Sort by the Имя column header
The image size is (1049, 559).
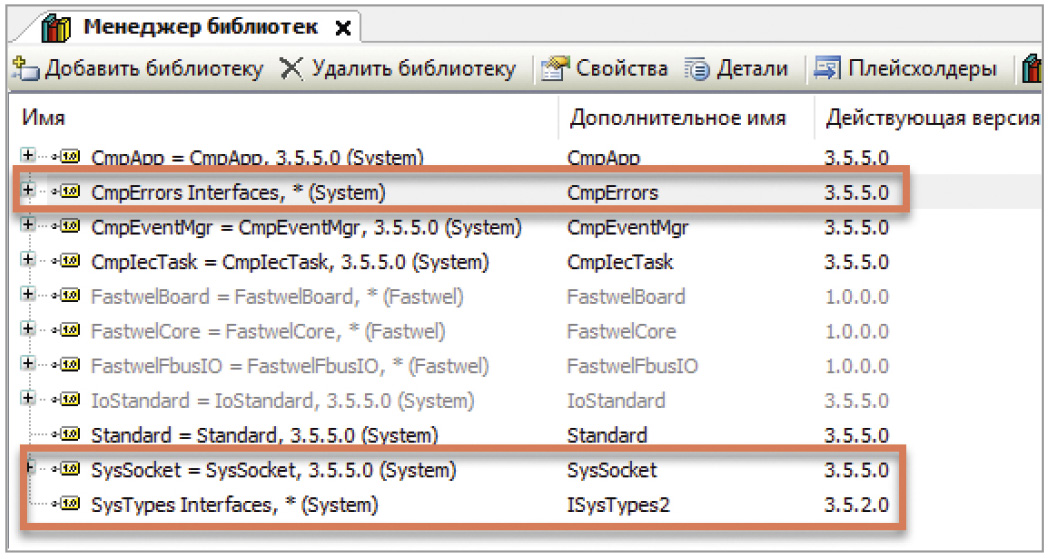tap(43, 118)
